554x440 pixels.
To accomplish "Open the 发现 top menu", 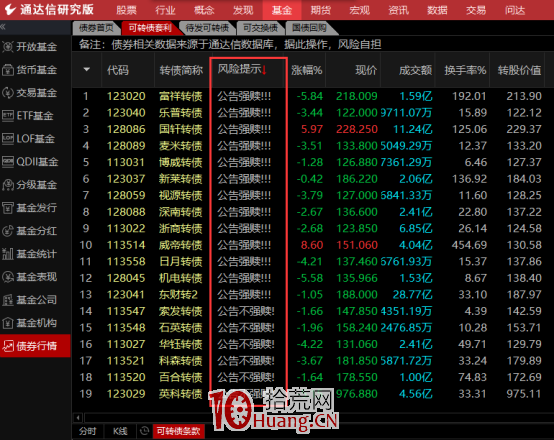I will pyautogui.click(x=243, y=10).
